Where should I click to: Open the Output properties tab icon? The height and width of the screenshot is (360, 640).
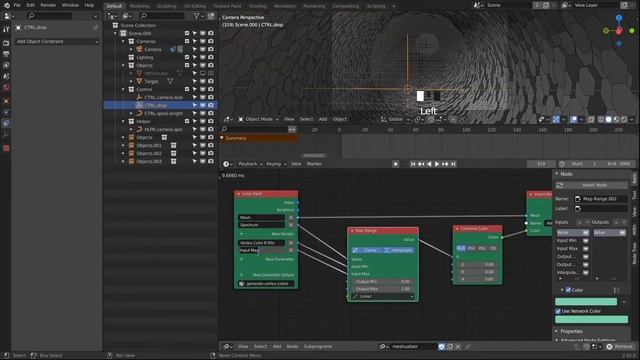click(6, 54)
